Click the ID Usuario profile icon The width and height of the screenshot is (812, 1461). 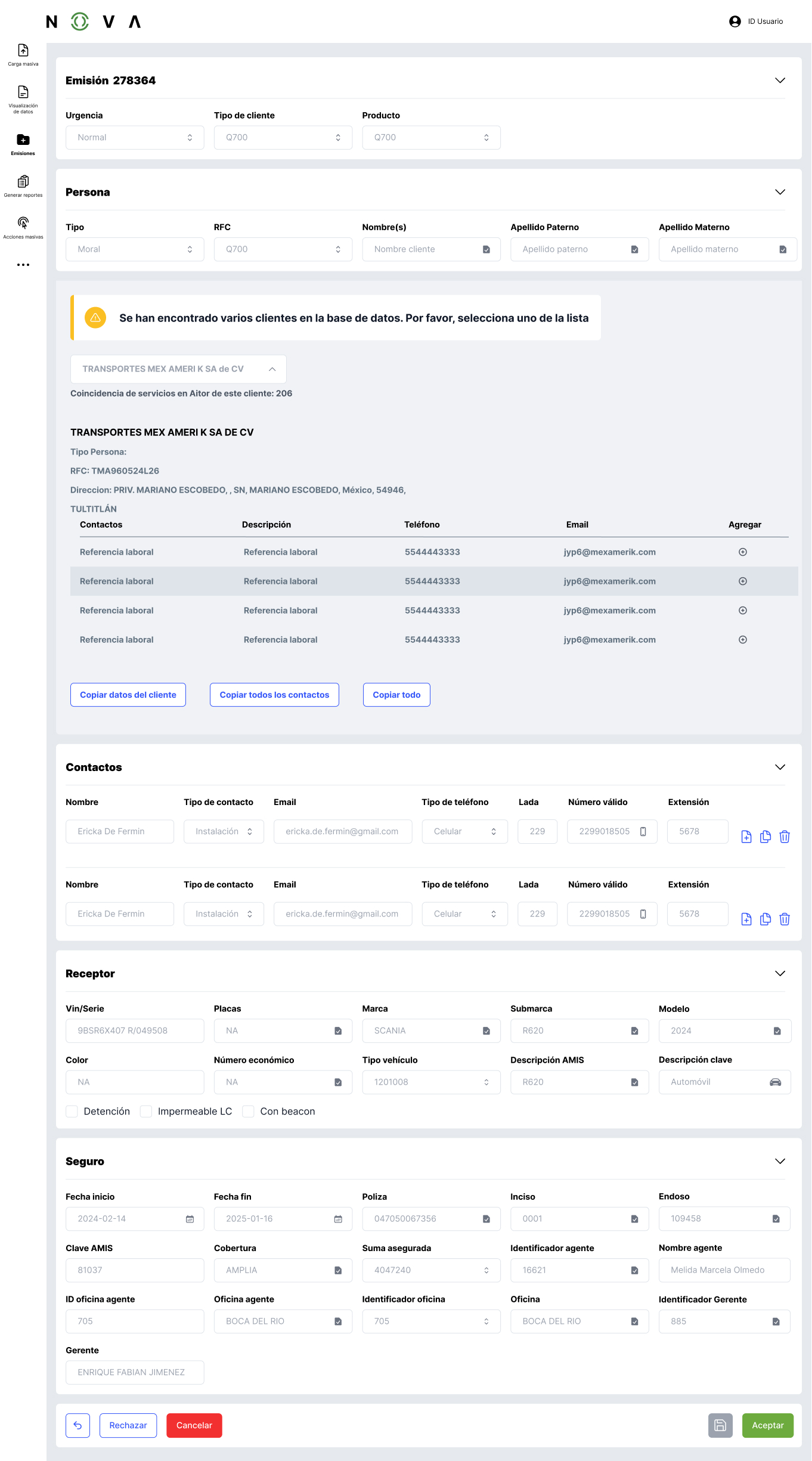point(734,21)
